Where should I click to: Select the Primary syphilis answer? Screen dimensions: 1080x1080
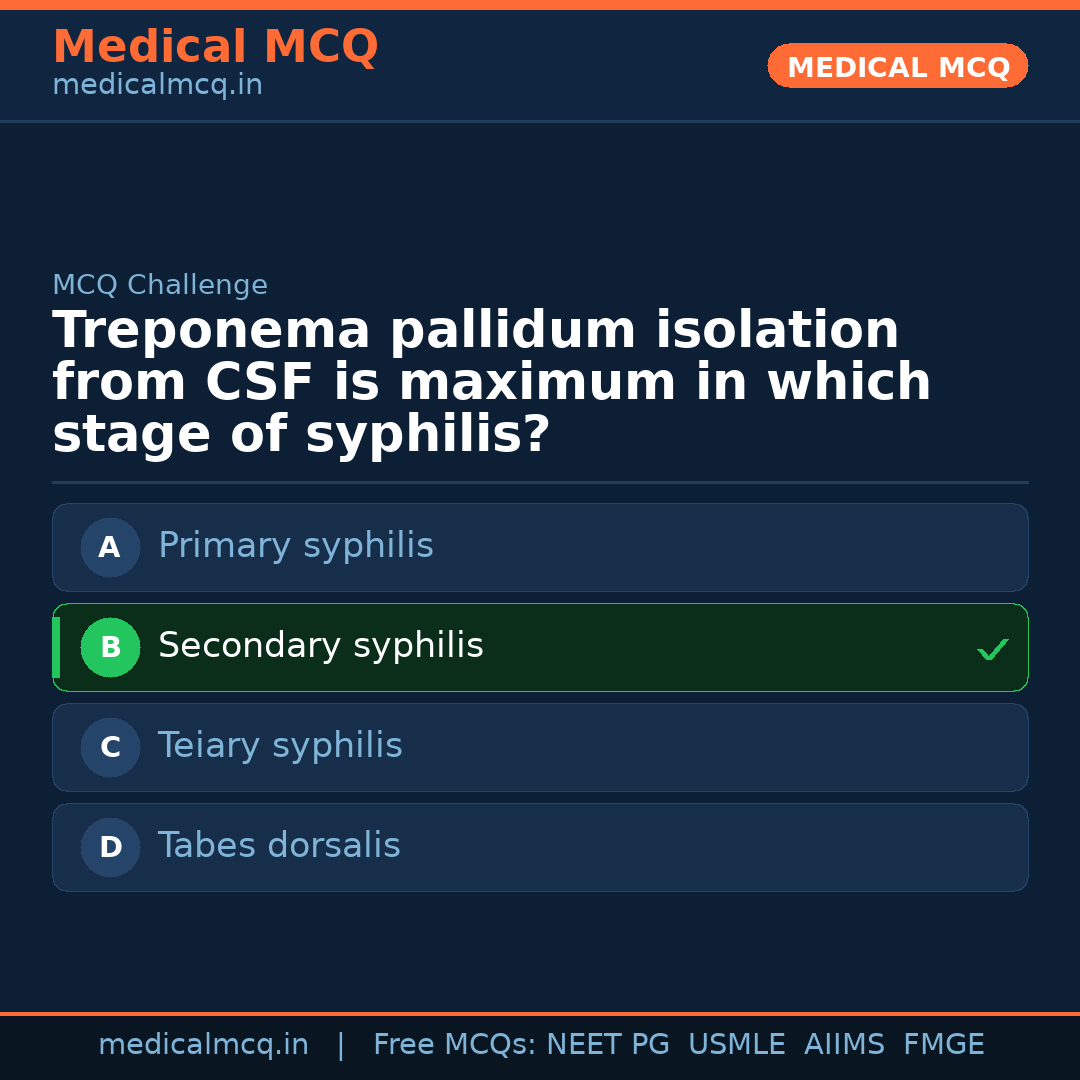point(296,546)
